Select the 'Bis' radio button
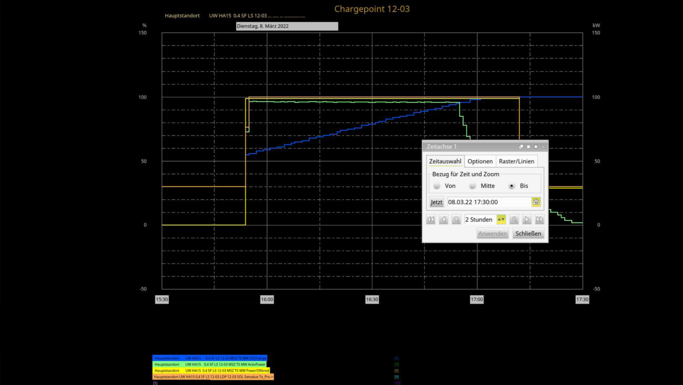 point(512,186)
